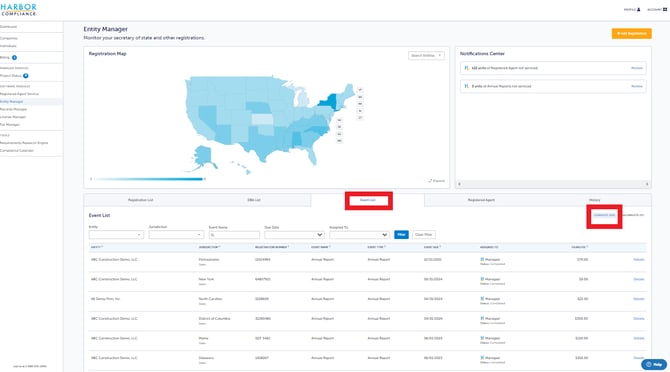670x372 pixels.
Task: Click the registration map legend slider
Action: coord(148,179)
